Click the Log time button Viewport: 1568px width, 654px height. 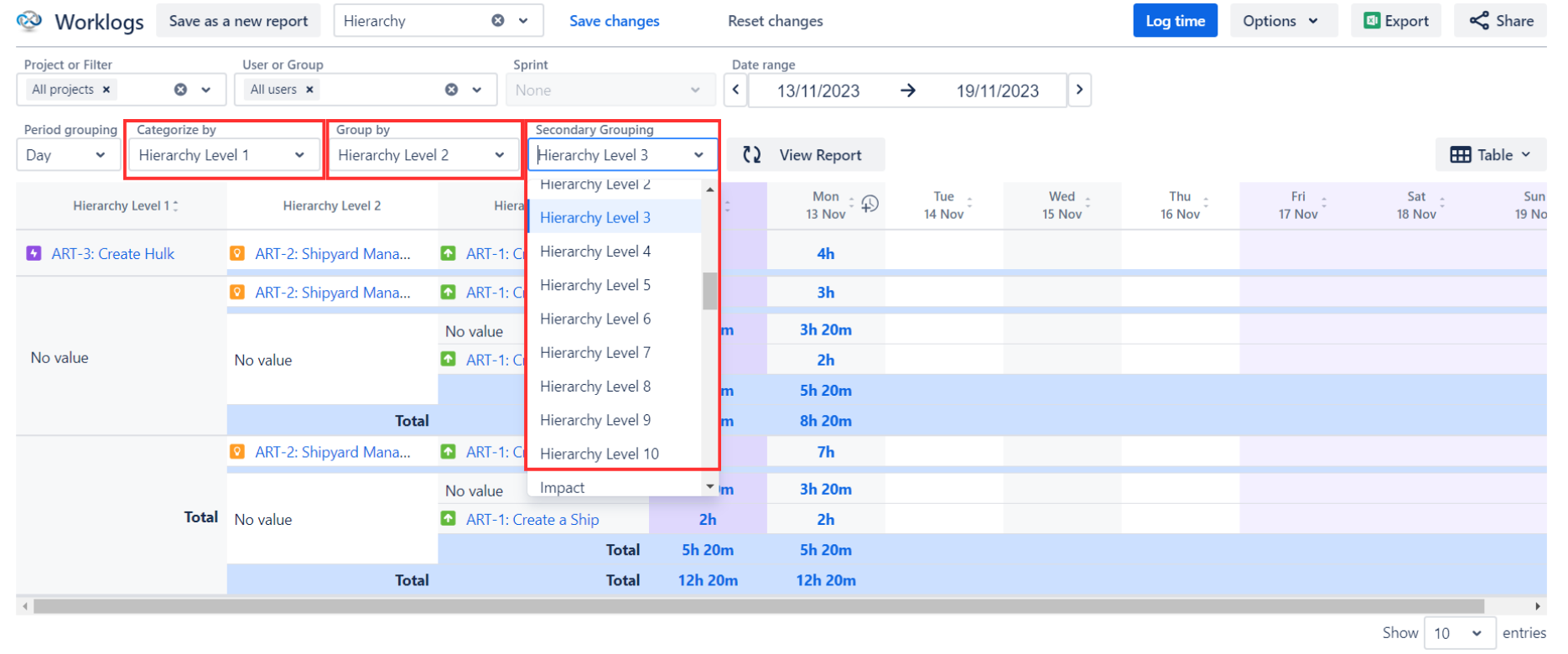click(x=1175, y=21)
